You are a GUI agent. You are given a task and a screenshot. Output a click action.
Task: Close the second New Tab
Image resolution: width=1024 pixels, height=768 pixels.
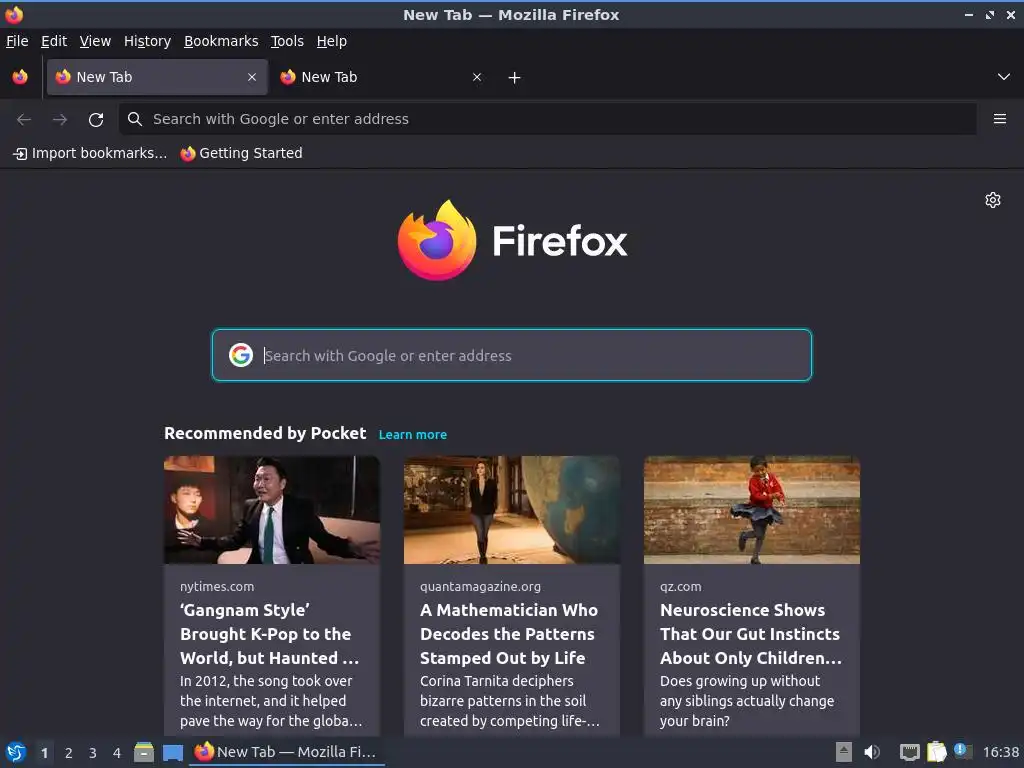coord(477,77)
